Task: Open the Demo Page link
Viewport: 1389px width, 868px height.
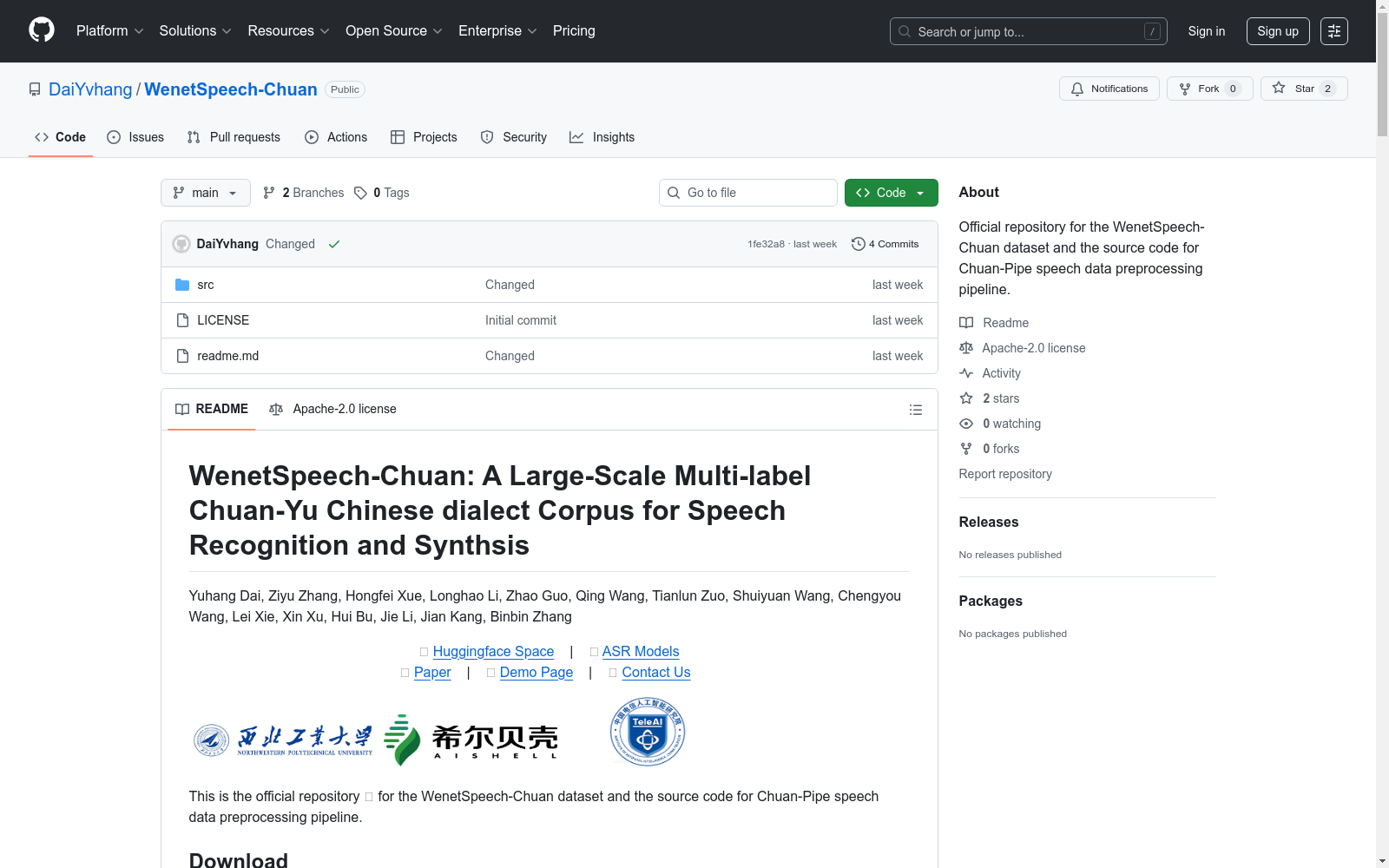Action: tap(537, 672)
